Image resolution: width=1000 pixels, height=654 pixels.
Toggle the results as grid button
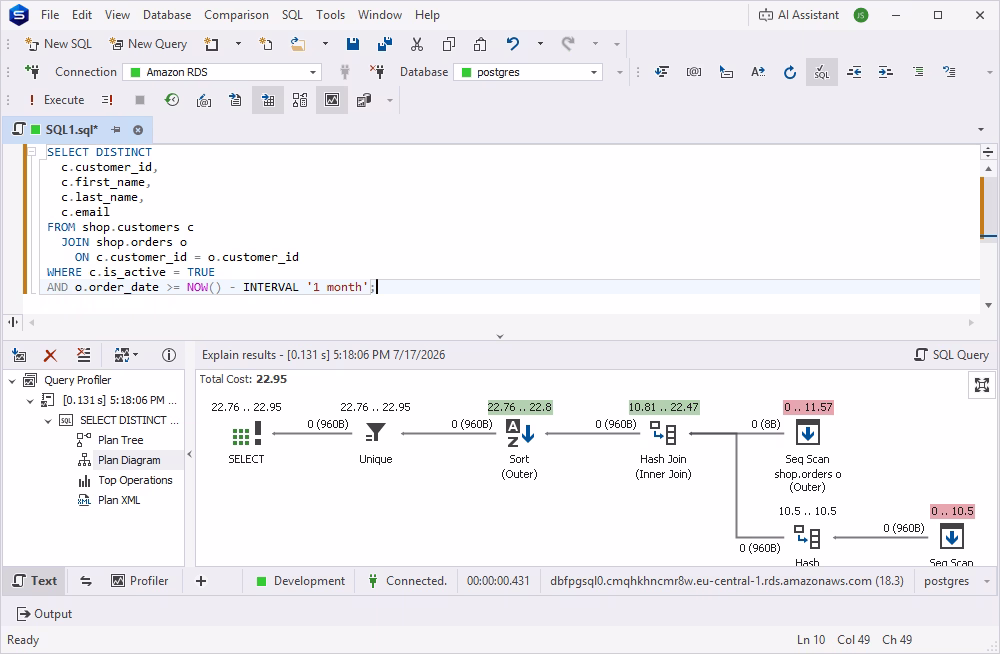pyautogui.click(x=268, y=100)
